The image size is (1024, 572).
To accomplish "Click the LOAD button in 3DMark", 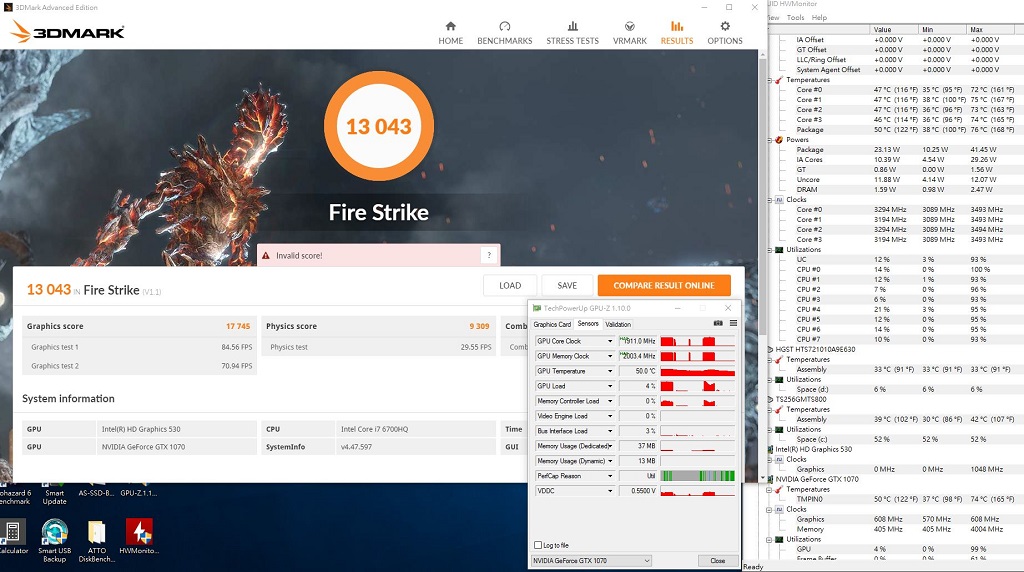I will [510, 285].
